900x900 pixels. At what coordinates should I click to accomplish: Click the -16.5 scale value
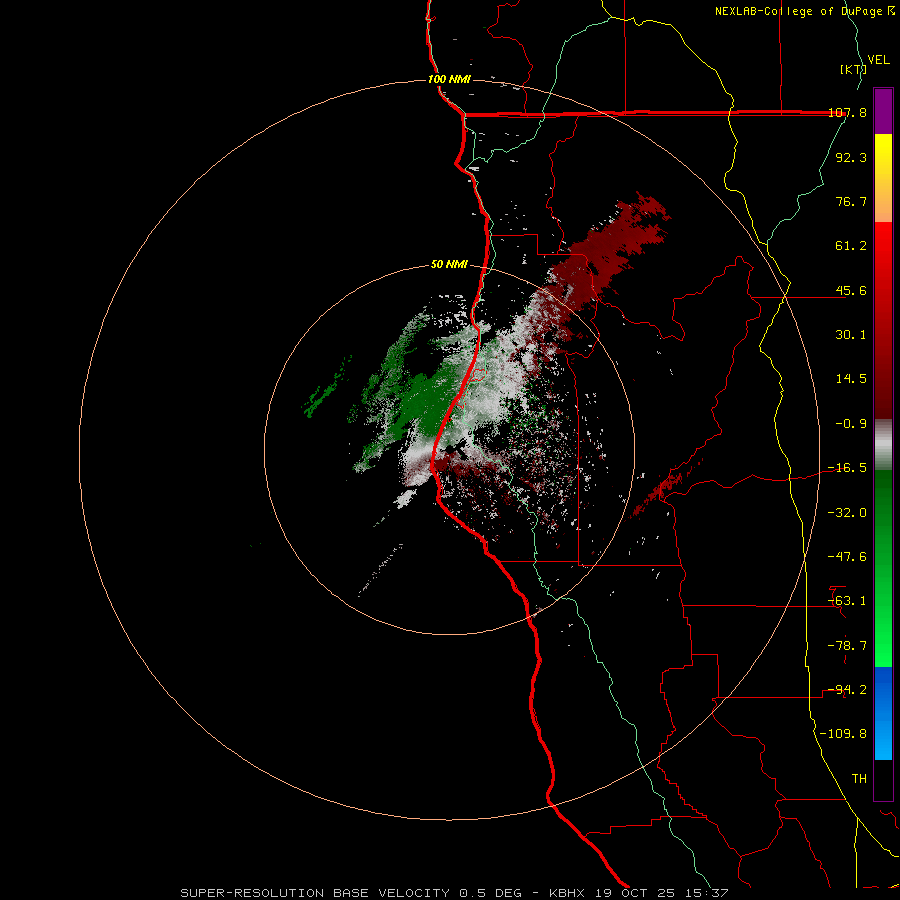847,468
